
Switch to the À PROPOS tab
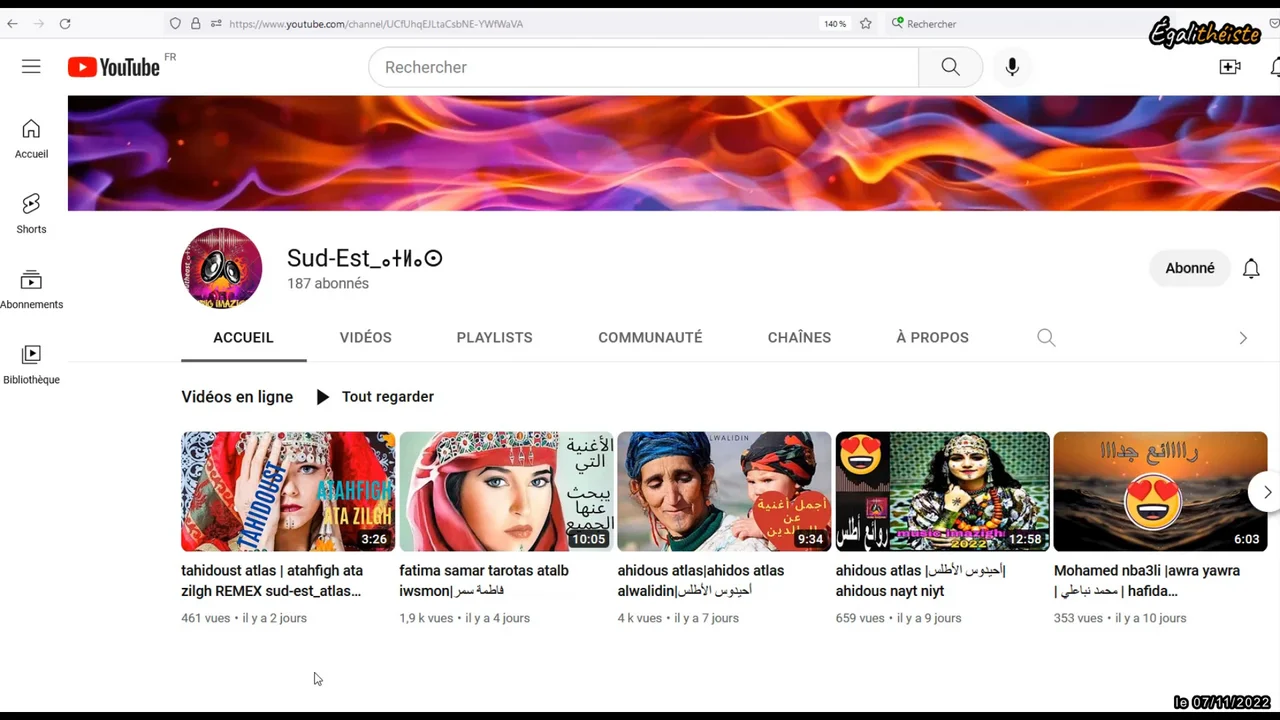point(932,338)
